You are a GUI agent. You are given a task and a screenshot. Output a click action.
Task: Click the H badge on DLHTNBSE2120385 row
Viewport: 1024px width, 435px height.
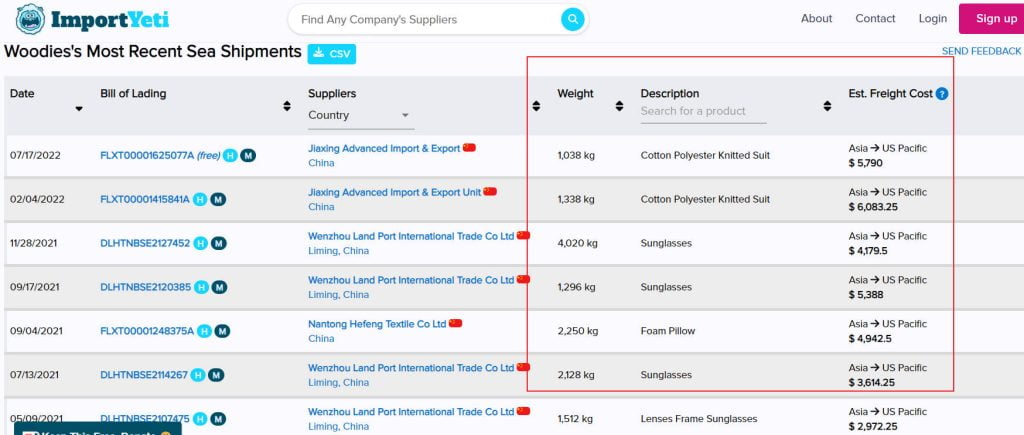click(x=200, y=287)
